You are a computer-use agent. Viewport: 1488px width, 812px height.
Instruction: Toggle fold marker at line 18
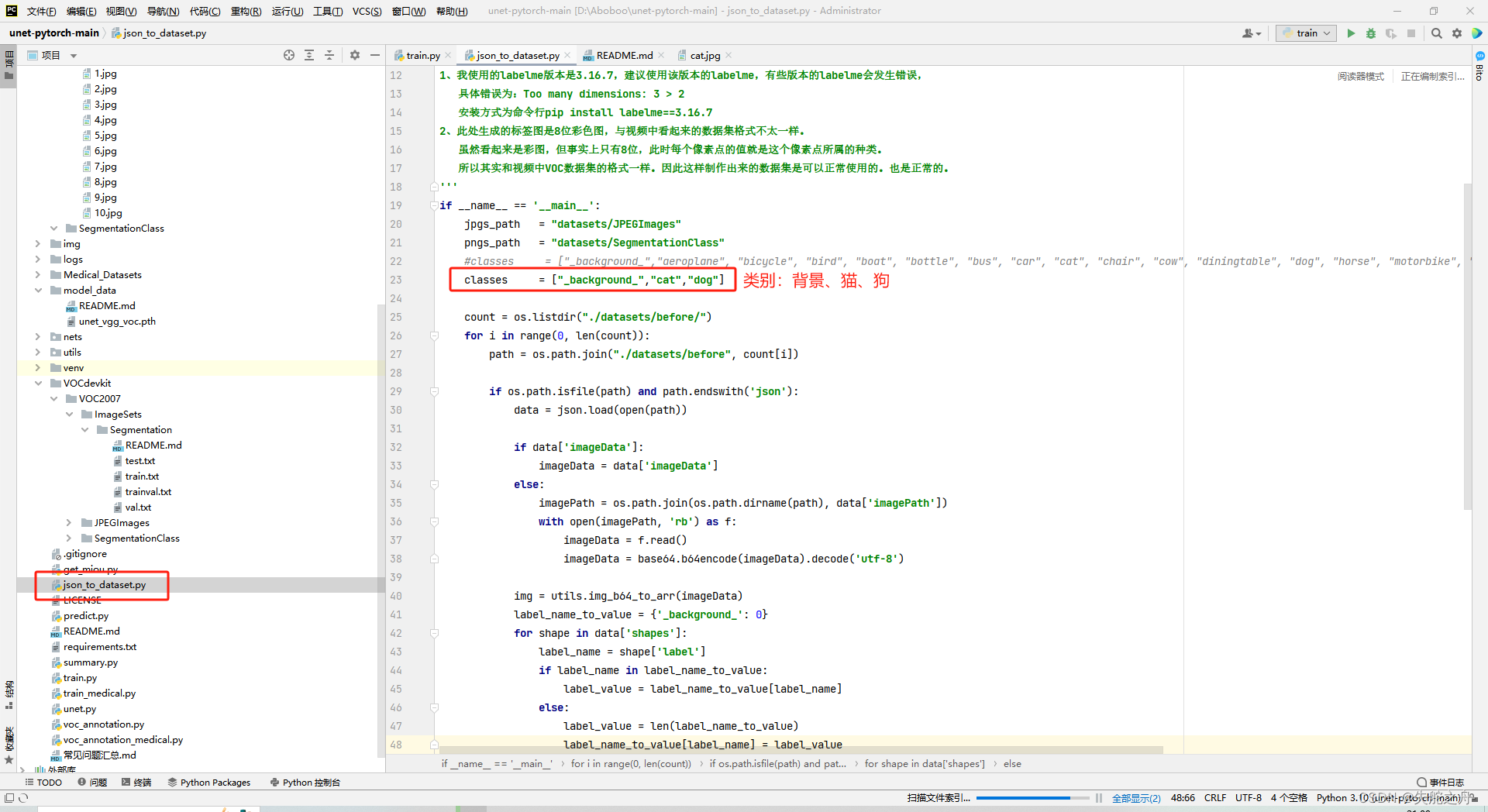tap(434, 187)
